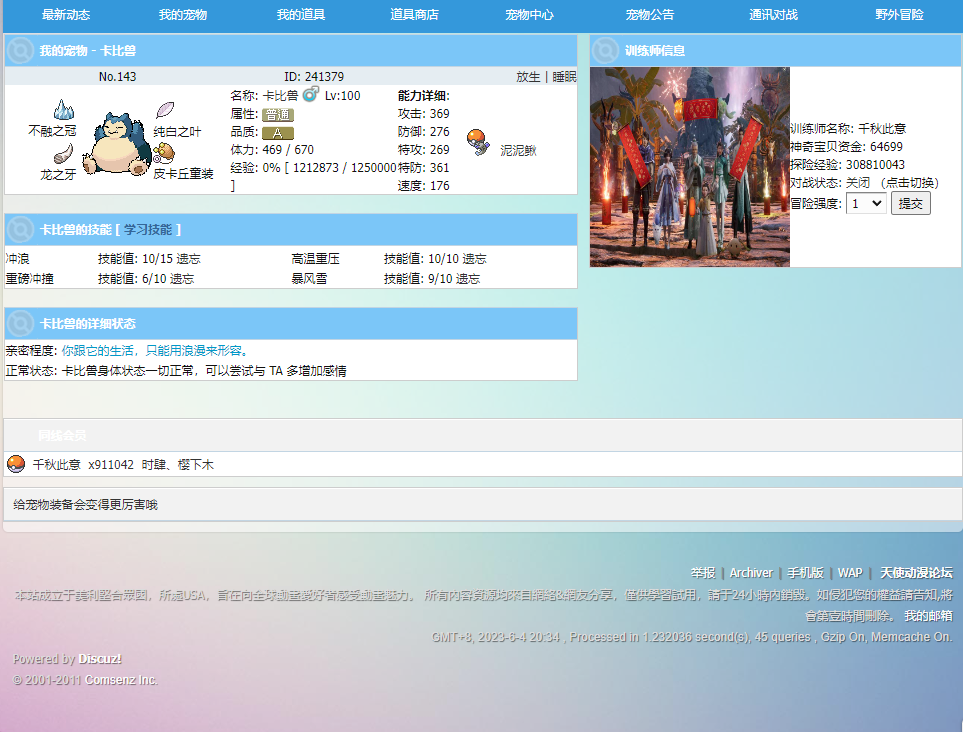
Task: Open the 我的道具 menu
Action: click(x=300, y=15)
